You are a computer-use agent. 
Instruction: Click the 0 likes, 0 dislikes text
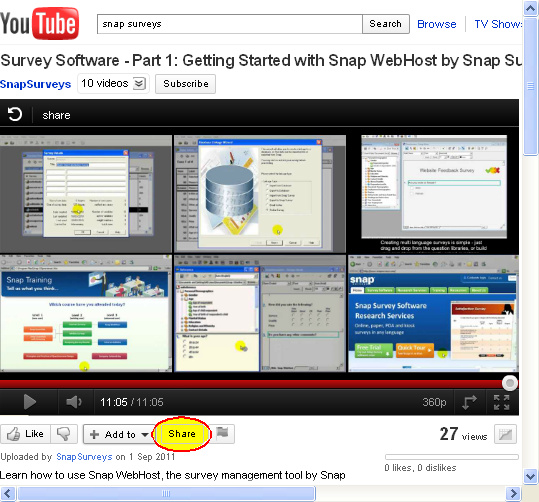click(x=420, y=468)
